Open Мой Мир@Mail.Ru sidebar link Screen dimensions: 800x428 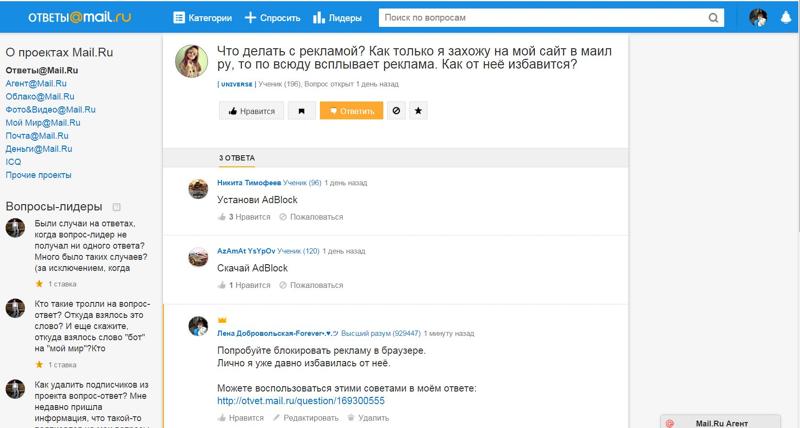point(43,123)
